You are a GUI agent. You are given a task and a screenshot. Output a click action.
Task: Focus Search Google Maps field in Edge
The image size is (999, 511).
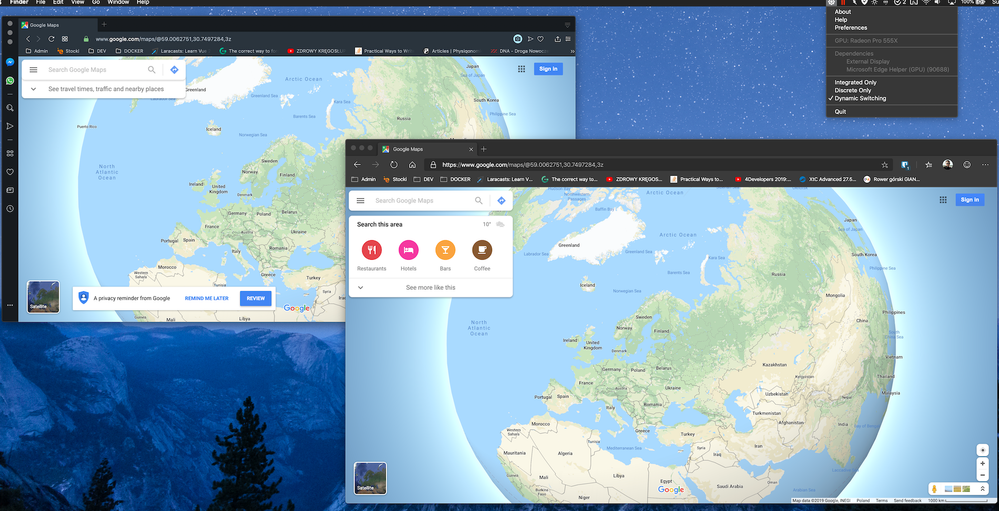423,201
